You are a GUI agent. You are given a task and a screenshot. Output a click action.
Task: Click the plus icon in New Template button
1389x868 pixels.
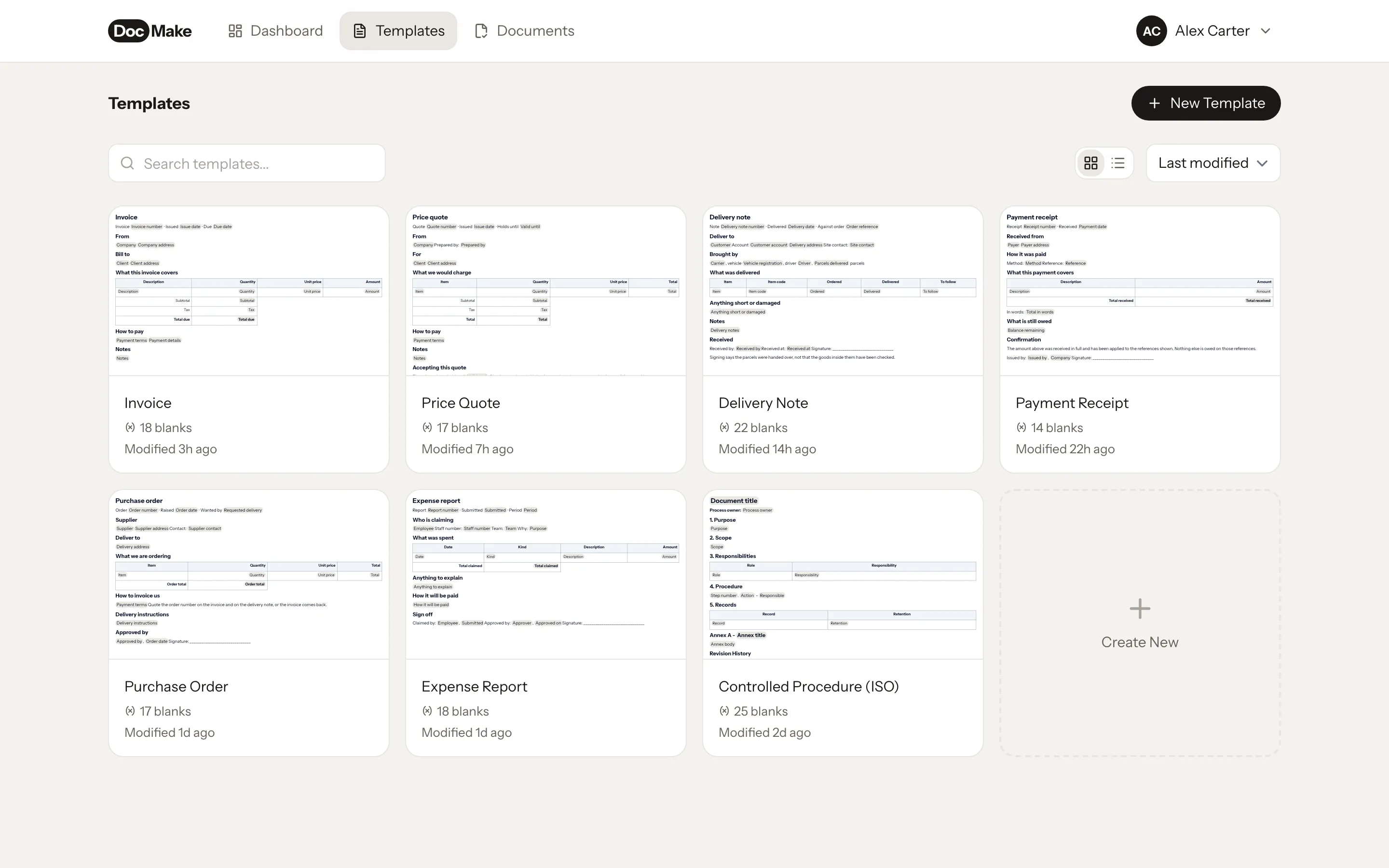pyautogui.click(x=1154, y=103)
